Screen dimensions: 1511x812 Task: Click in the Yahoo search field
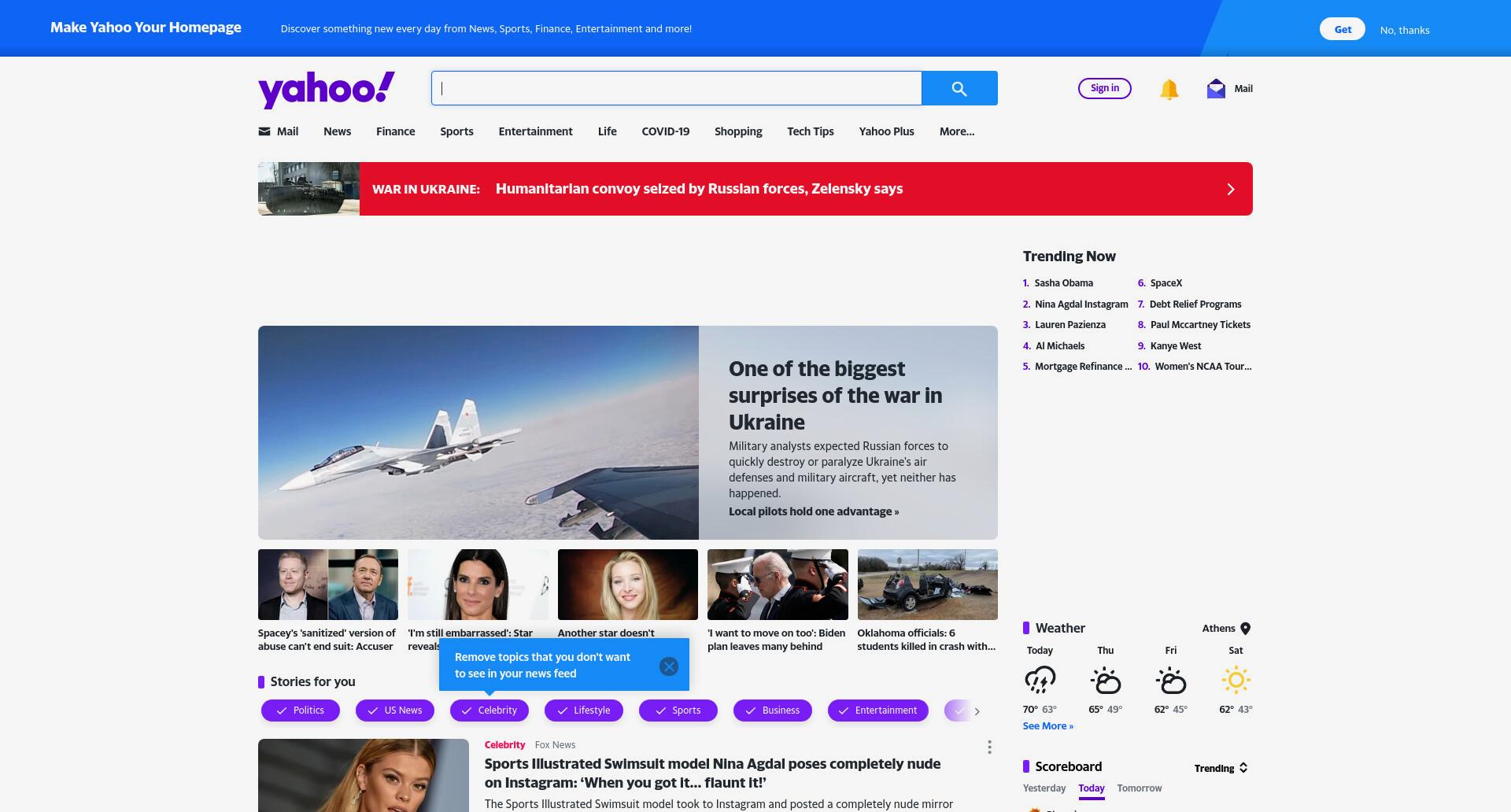[x=677, y=88]
